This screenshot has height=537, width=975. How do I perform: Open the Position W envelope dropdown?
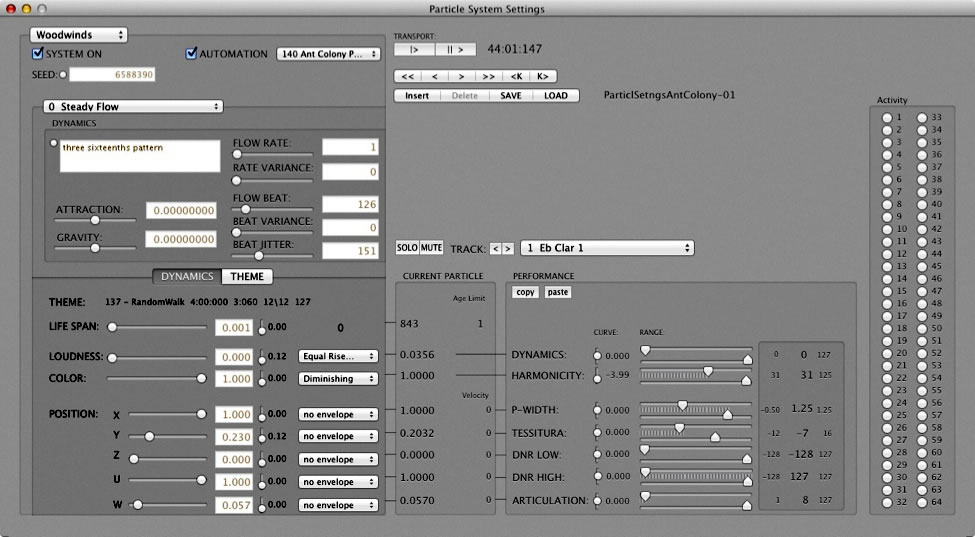tap(338, 505)
